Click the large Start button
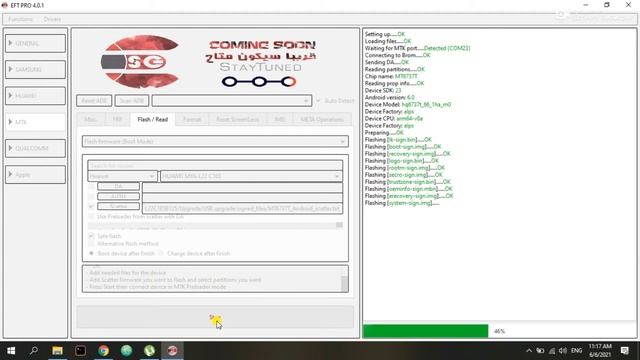This screenshot has width=640, height=360. [215, 317]
